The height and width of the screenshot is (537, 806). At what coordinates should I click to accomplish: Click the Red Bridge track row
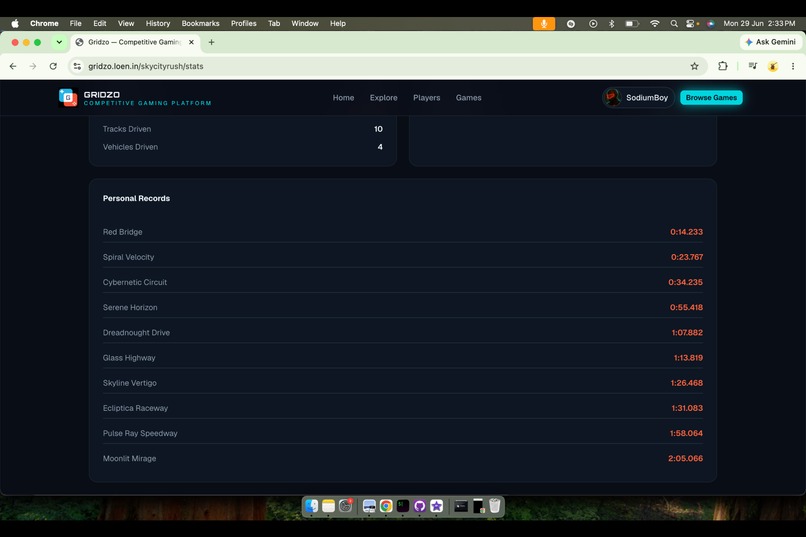[x=402, y=232]
